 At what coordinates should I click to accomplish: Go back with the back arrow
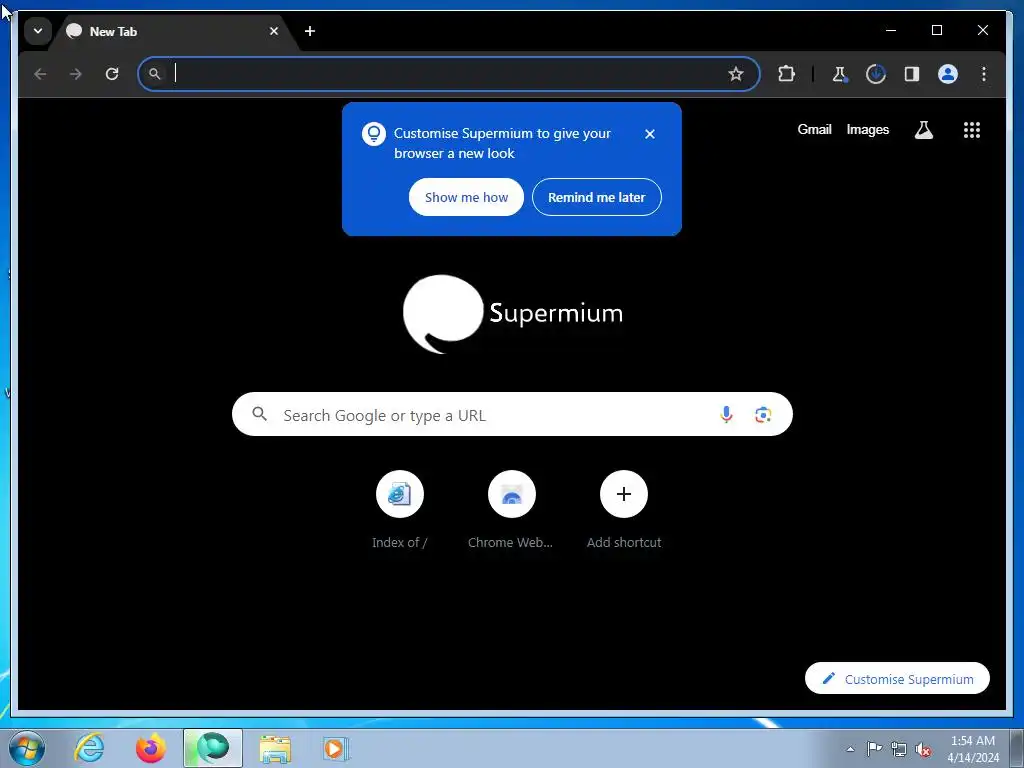[40, 74]
